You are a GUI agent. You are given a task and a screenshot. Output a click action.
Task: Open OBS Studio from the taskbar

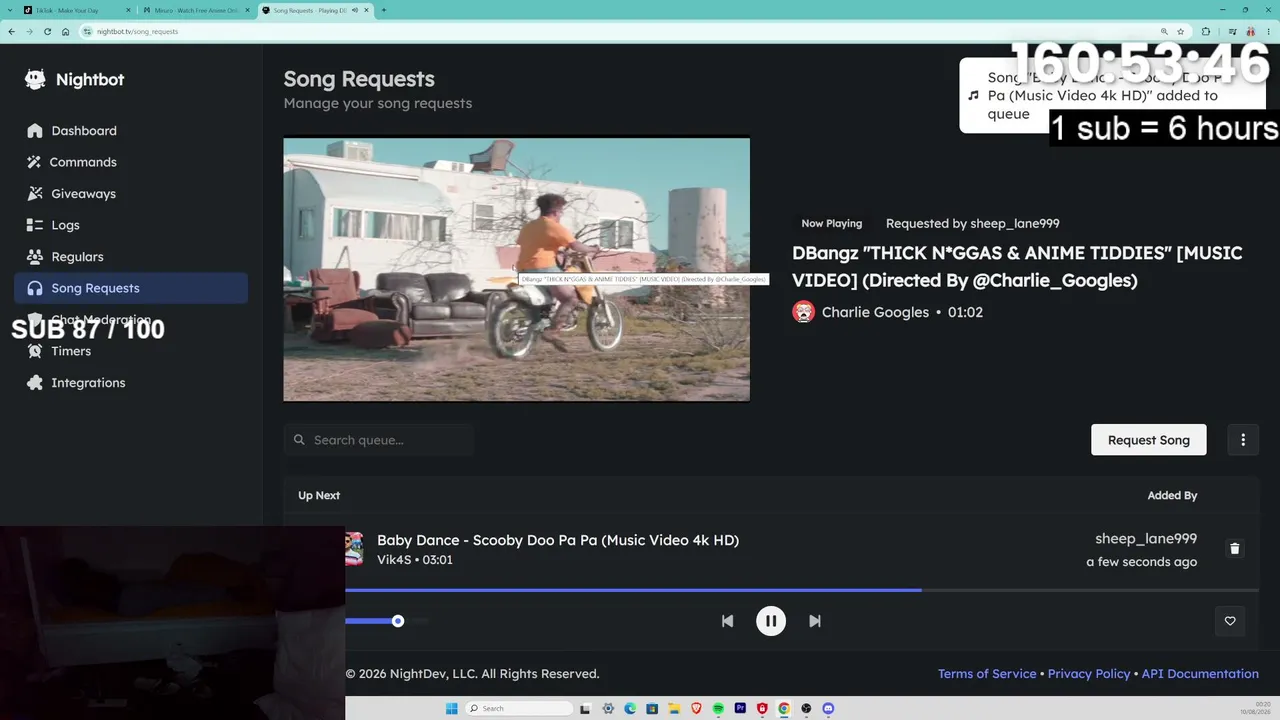806,709
